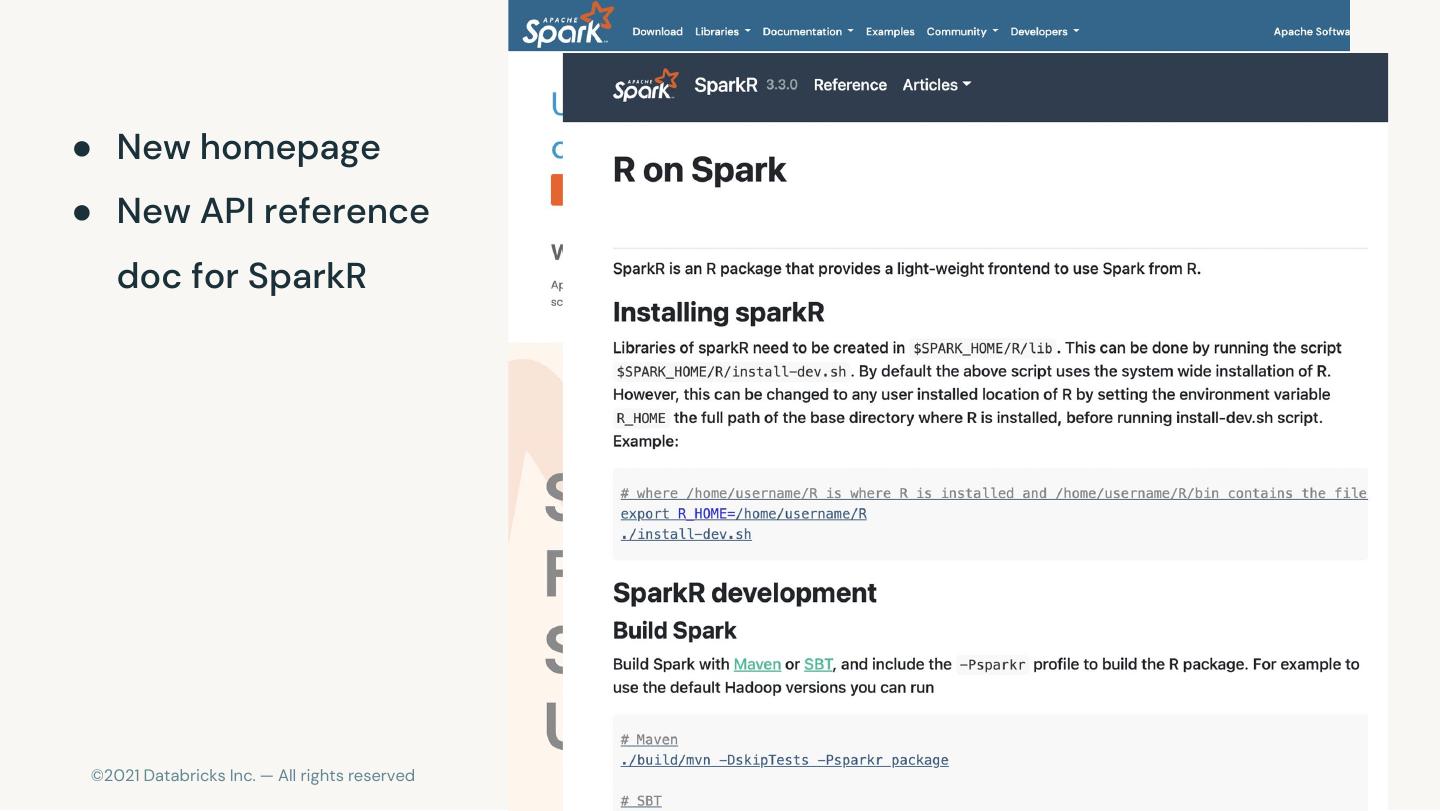This screenshot has height=811, width=1440.
Task: Click the SparkR version number 3.3.0
Action: (782, 85)
